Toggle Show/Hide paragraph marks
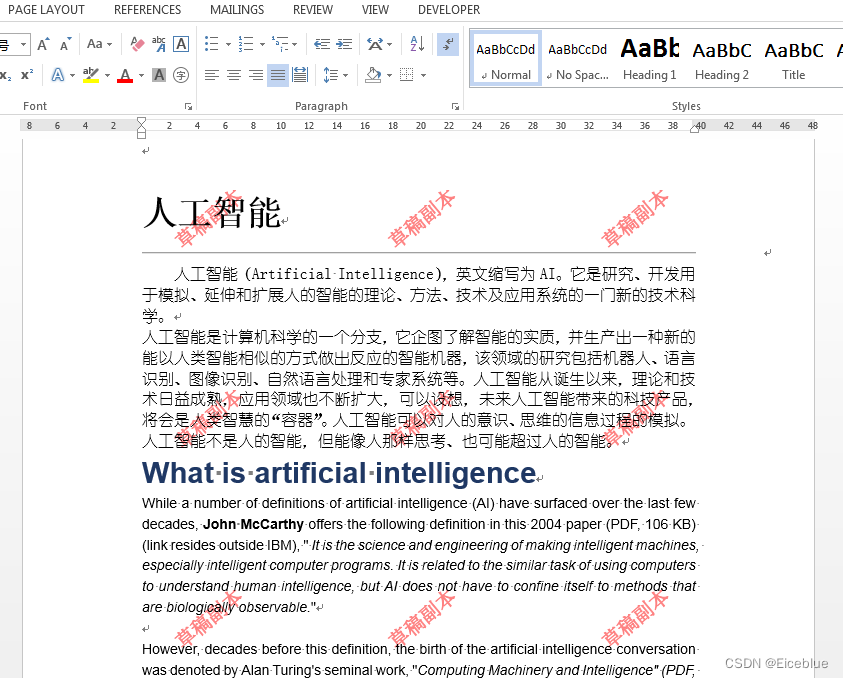The image size is (843, 678). (x=448, y=44)
